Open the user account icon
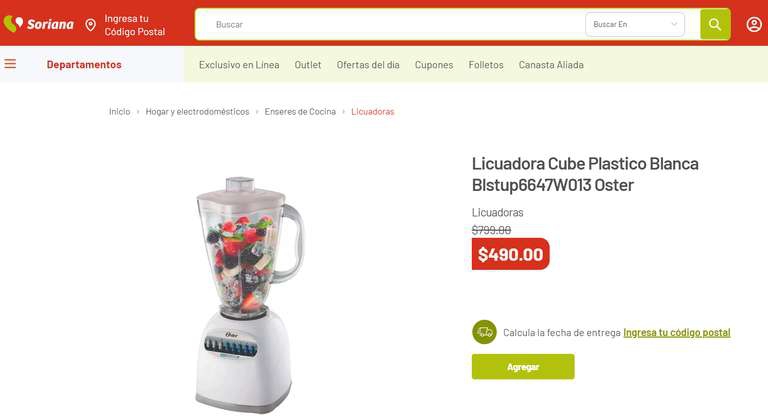Viewport: 768px width, 416px height. tap(754, 24)
